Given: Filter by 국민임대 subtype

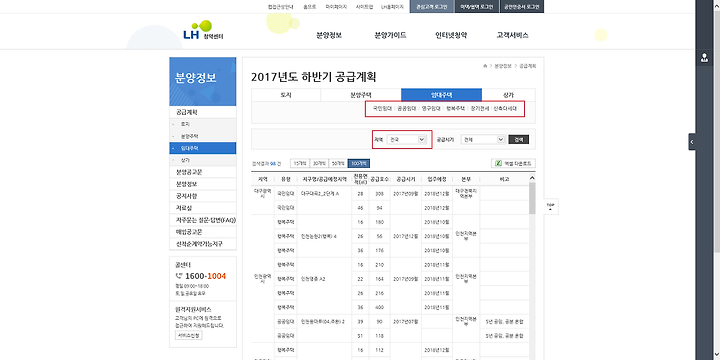Looking at the screenshot, I should point(382,109).
